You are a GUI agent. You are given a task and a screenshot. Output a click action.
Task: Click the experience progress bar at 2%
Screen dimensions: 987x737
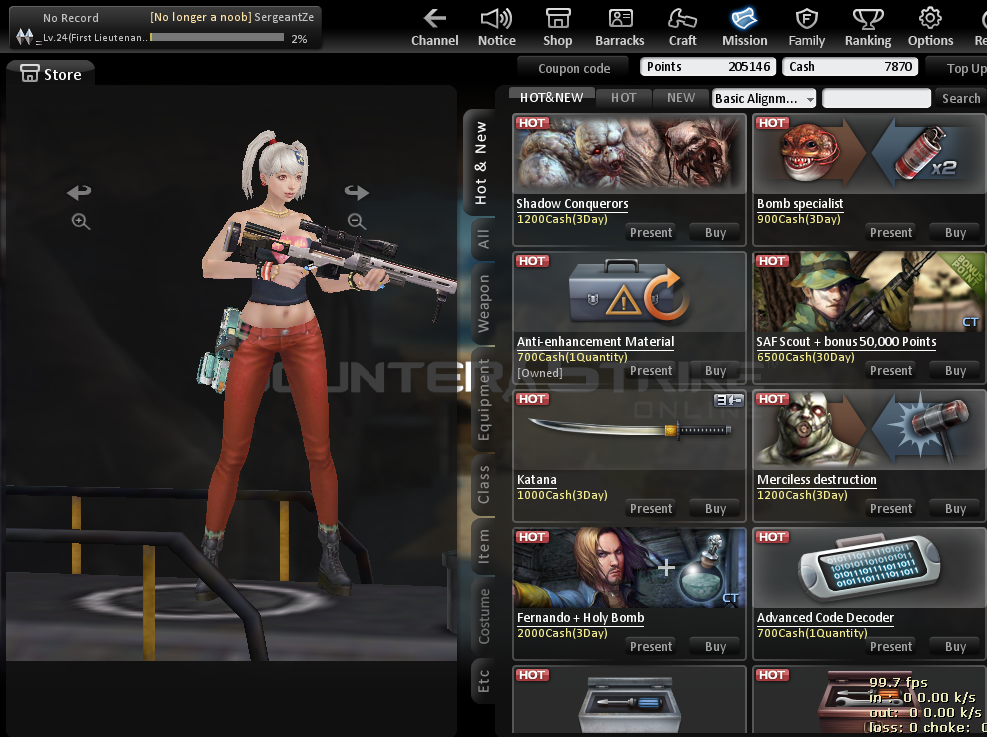pyautogui.click(x=217, y=38)
